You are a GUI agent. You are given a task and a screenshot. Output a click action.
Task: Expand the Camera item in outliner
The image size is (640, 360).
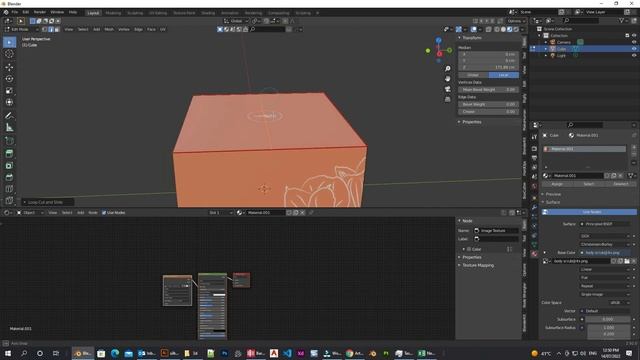(x=546, y=42)
